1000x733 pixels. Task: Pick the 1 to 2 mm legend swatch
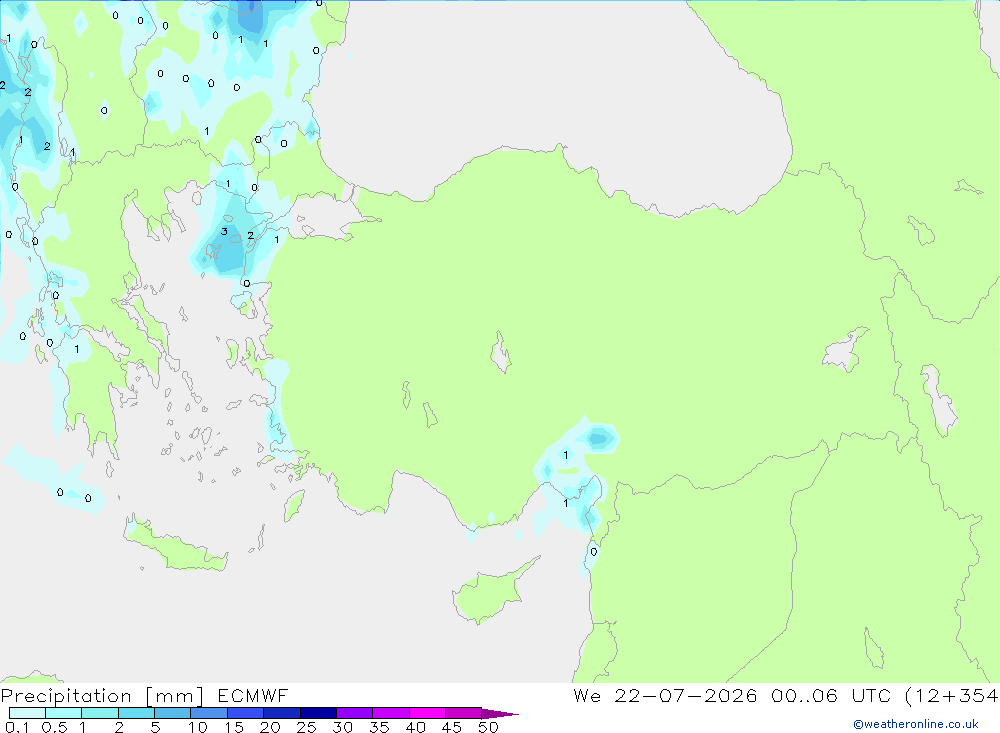99,713
